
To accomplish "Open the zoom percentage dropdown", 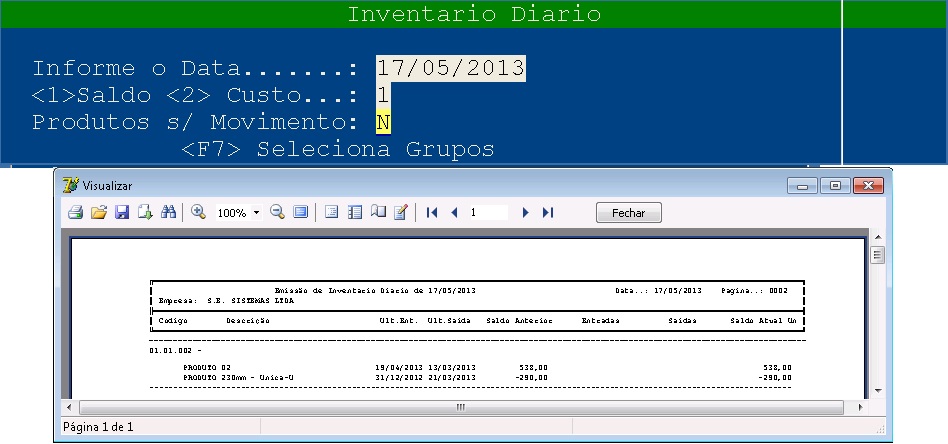I will (x=256, y=213).
